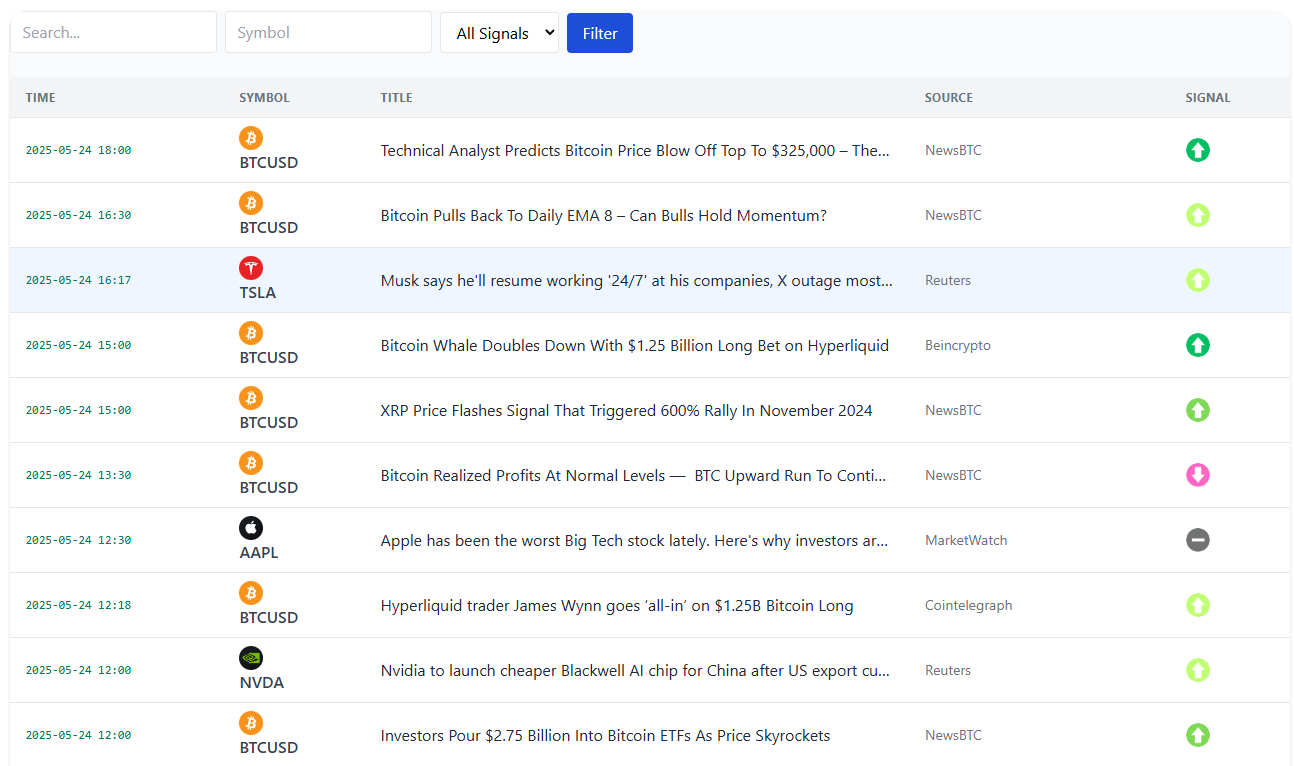Open 'Bitcoin Whale Doubles Down' article
Screen dimensions: 1294x766
(x=635, y=345)
